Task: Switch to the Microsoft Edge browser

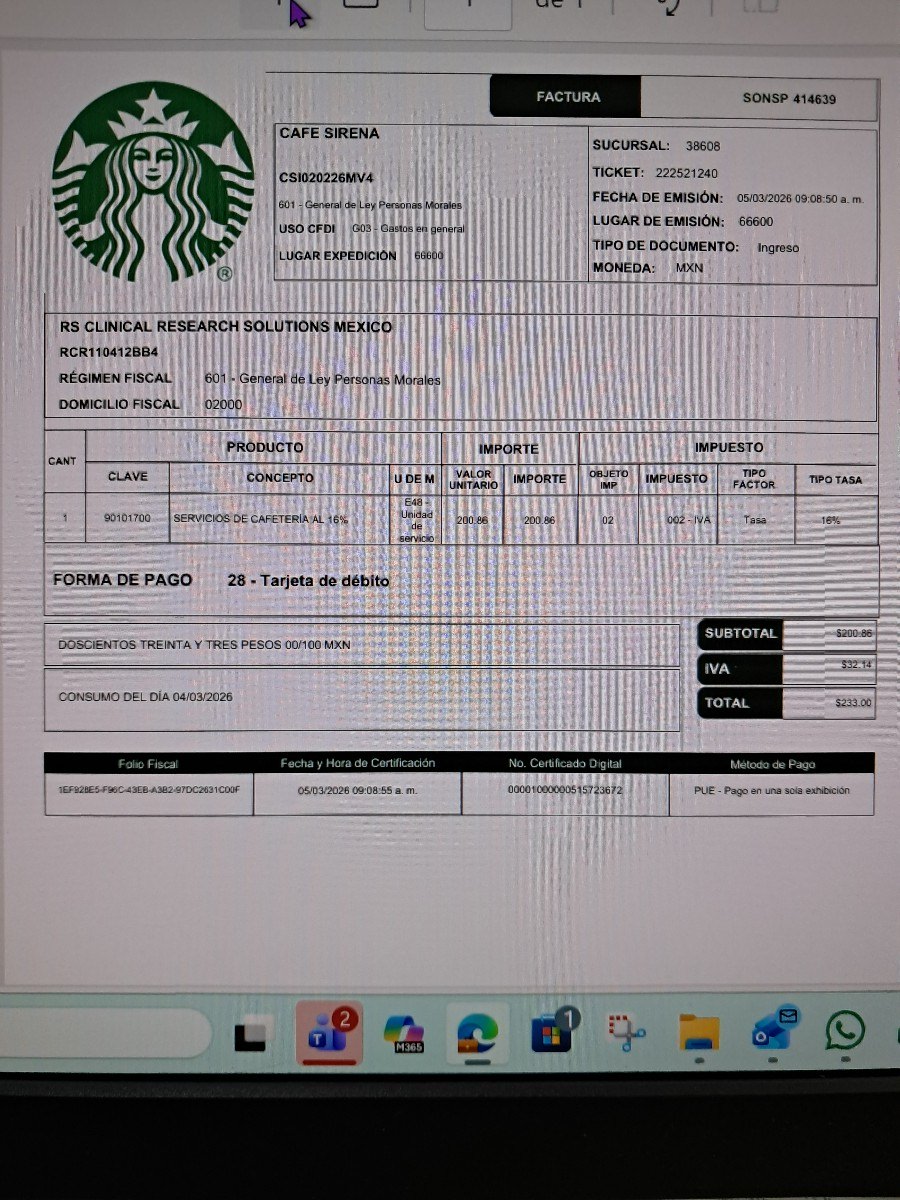Action: 477,1034
